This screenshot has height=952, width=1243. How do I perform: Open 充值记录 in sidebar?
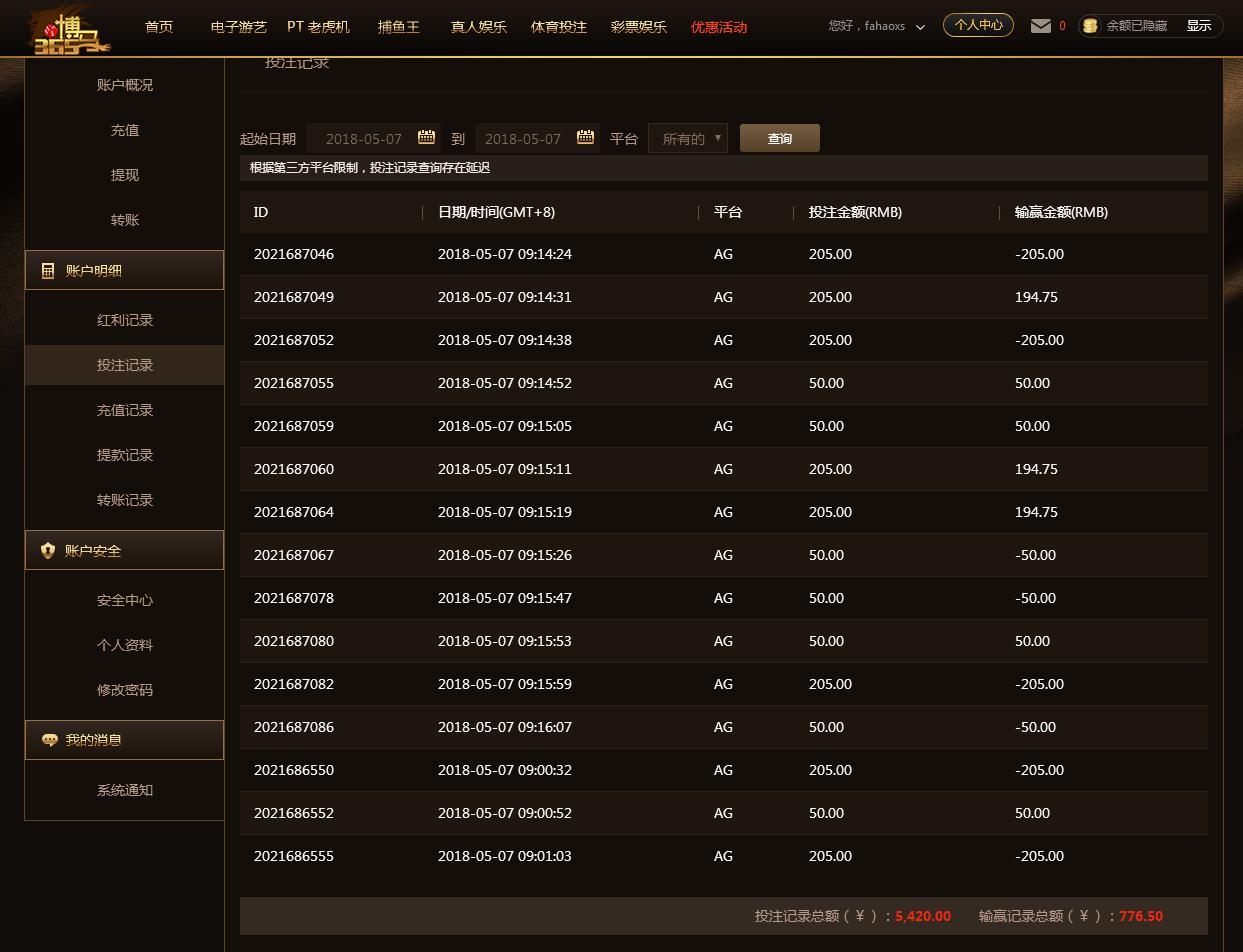click(125, 410)
